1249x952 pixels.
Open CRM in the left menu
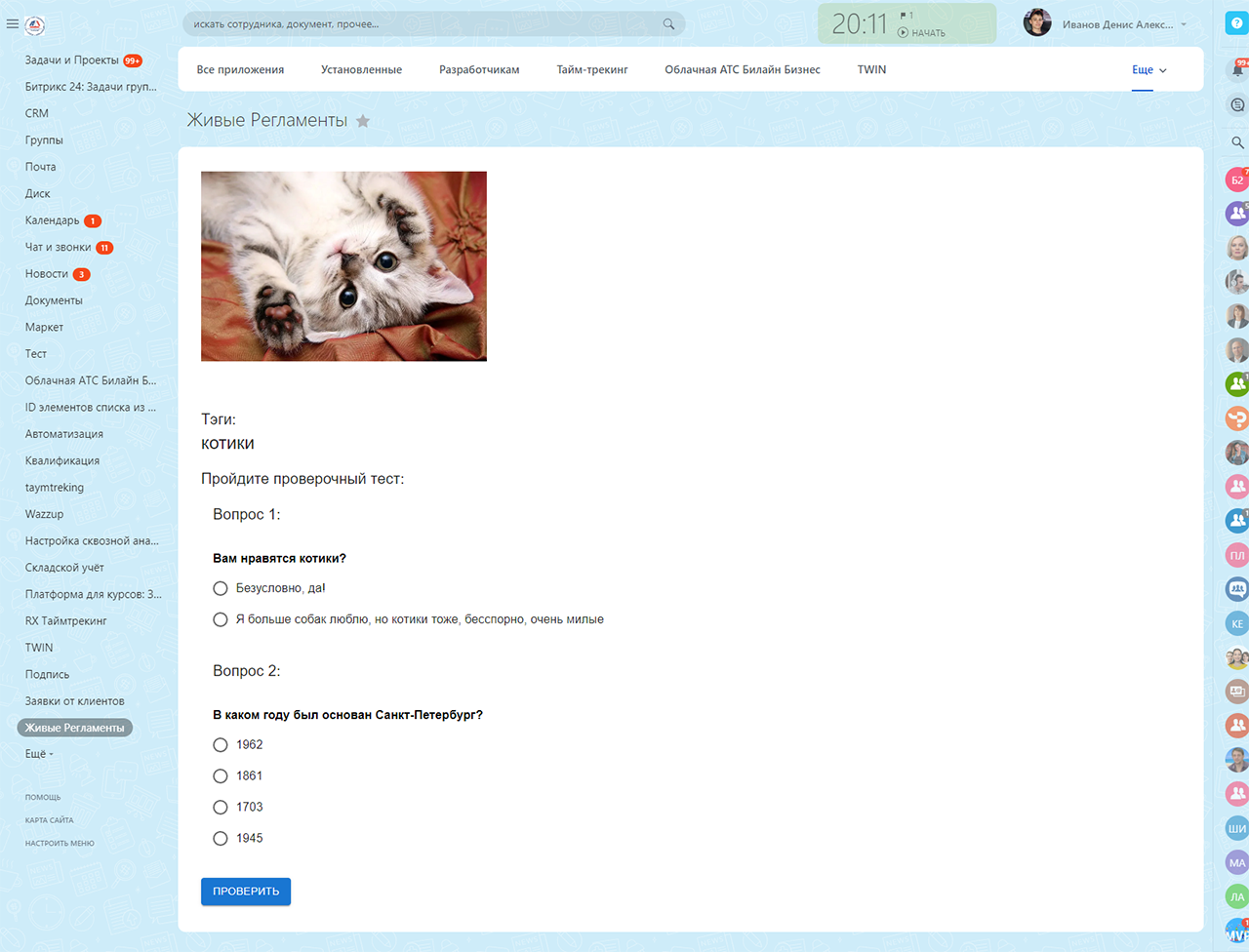coord(37,113)
